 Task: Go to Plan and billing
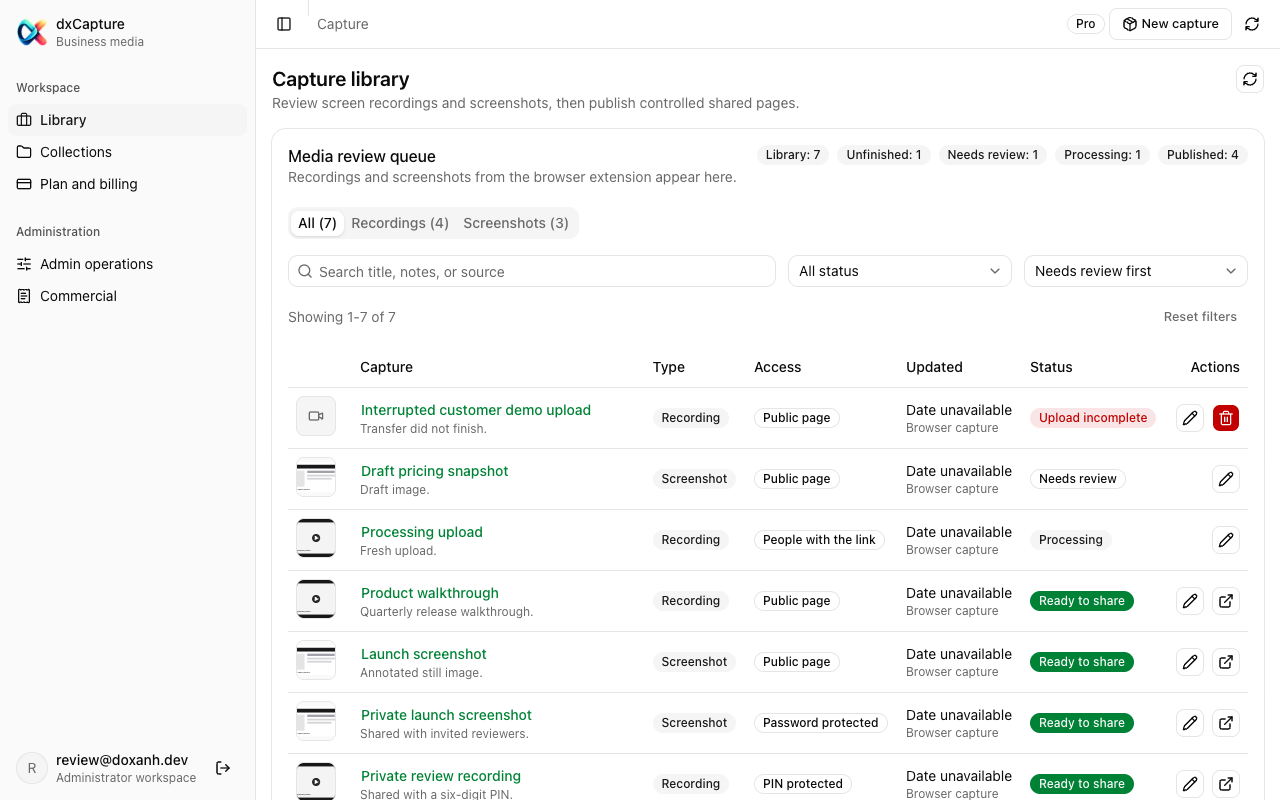127,184
